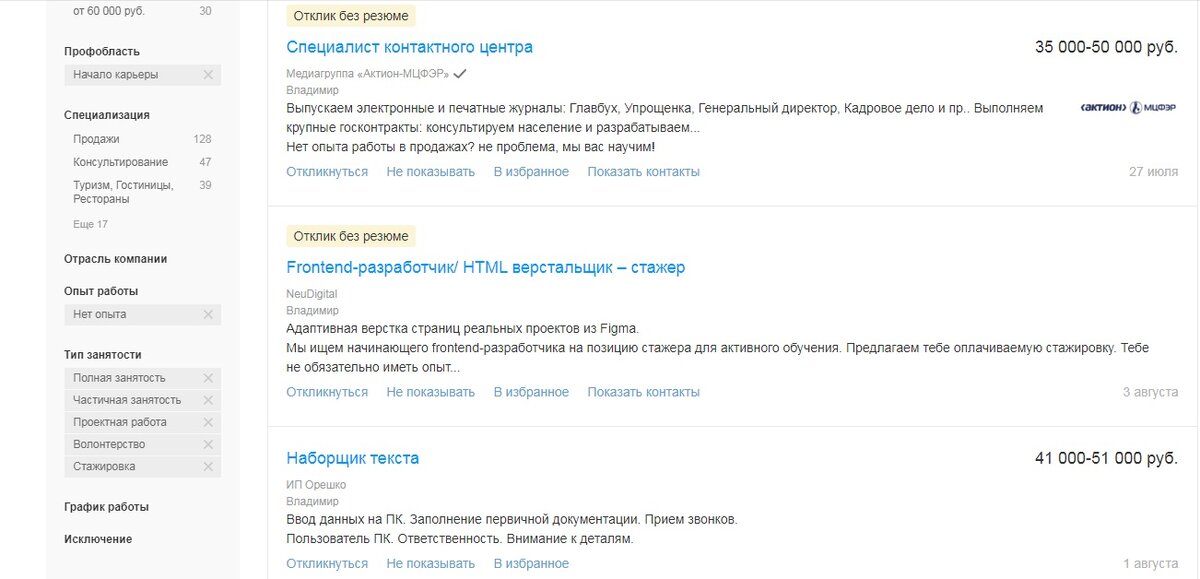Screen dimensions: 1200x579
Task: Open the Специалист контактного центра vacancy
Action: tap(409, 46)
